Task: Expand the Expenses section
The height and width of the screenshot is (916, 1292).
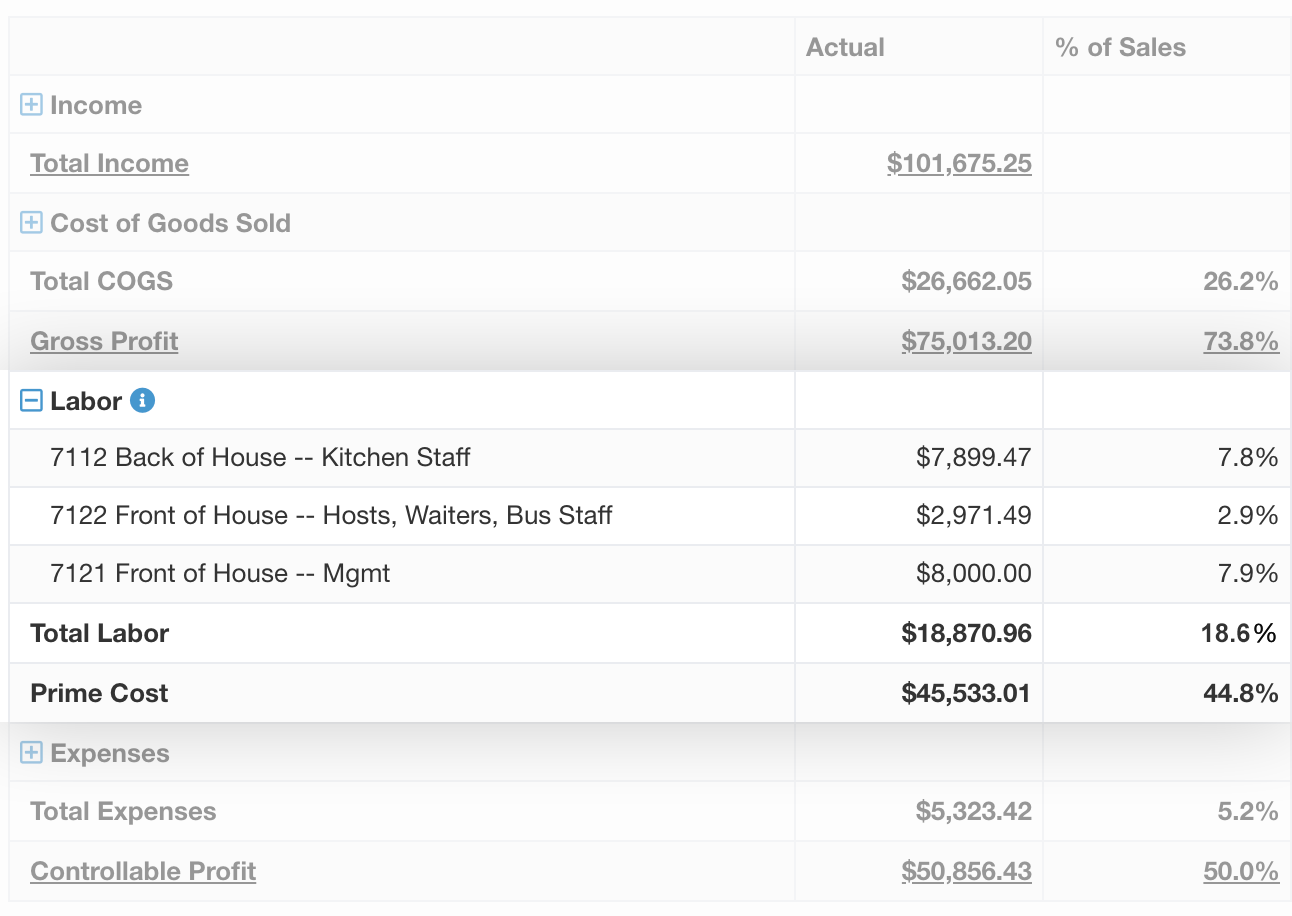Action: coord(32,753)
